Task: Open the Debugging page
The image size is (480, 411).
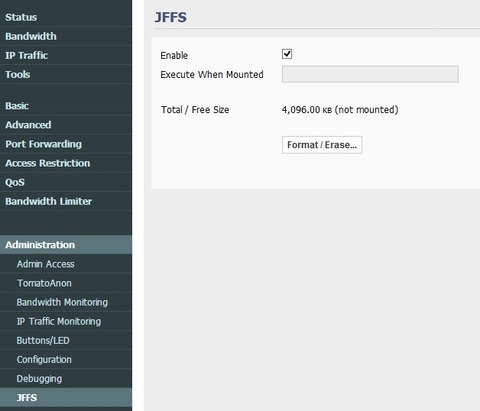Action: [66, 379]
